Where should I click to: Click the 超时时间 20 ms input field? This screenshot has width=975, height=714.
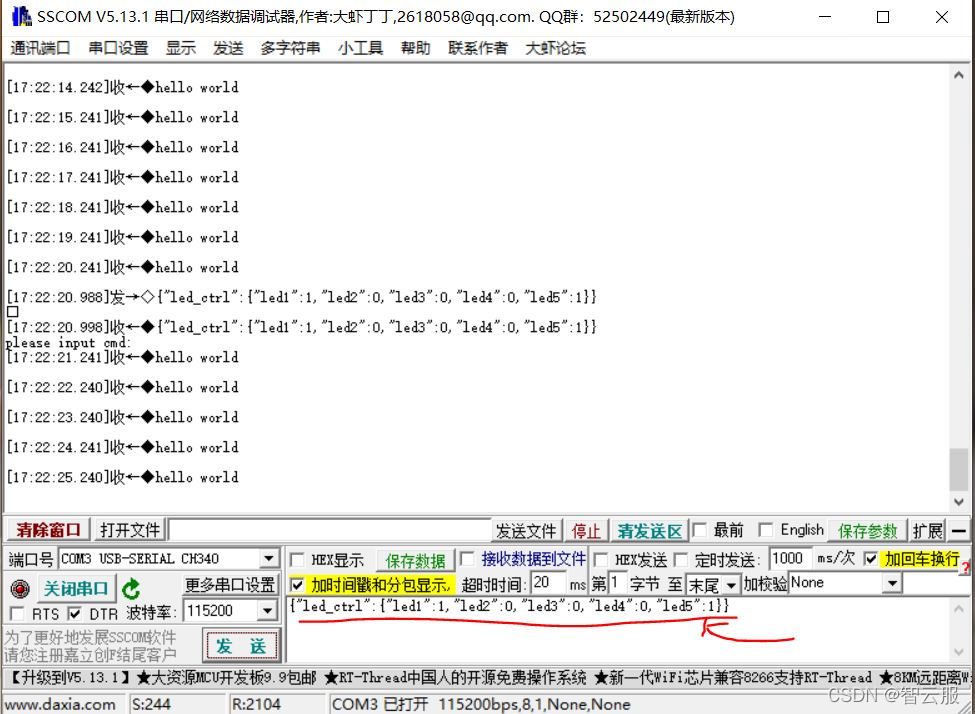pos(548,583)
